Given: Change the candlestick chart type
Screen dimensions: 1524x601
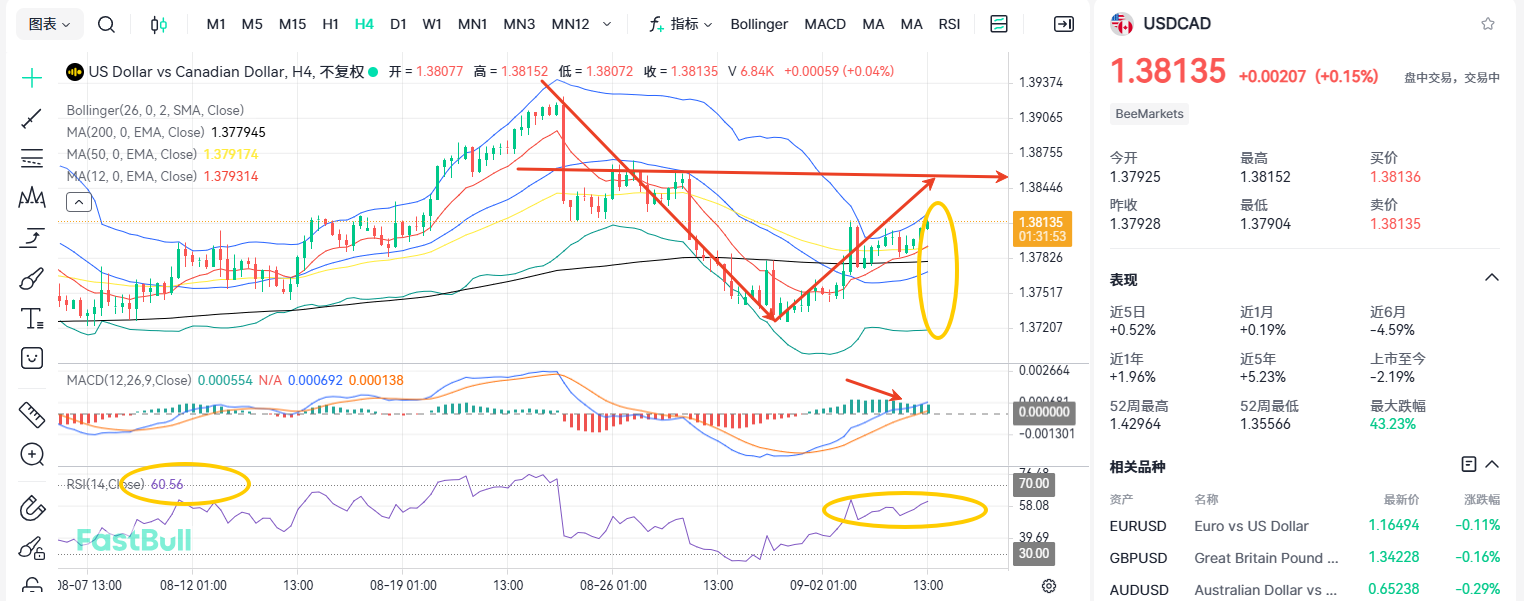Looking at the screenshot, I should [159, 24].
